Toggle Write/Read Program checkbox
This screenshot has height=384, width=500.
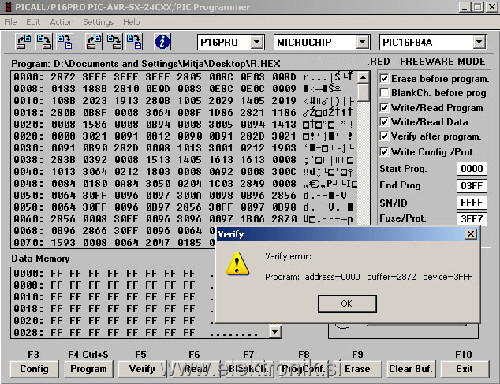(384, 107)
